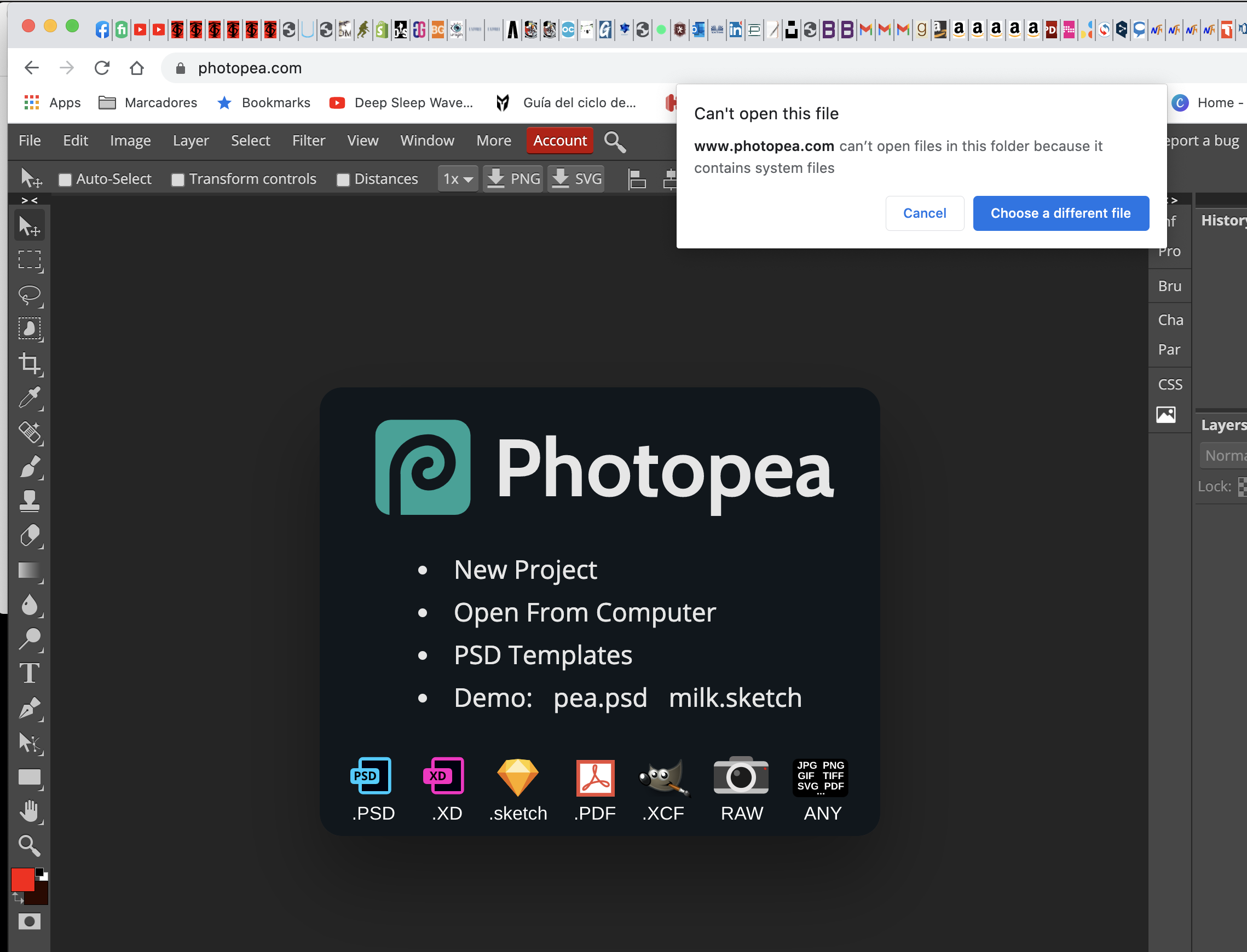1247x952 pixels.
Task: Collapse the left toolbox with >< arrows
Action: tap(29, 200)
